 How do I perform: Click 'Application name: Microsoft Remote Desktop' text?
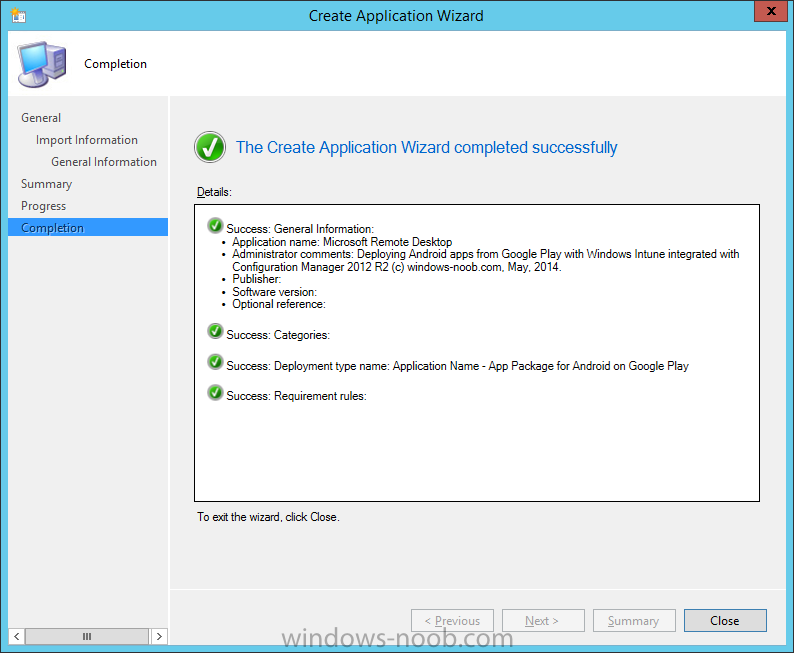tap(342, 242)
